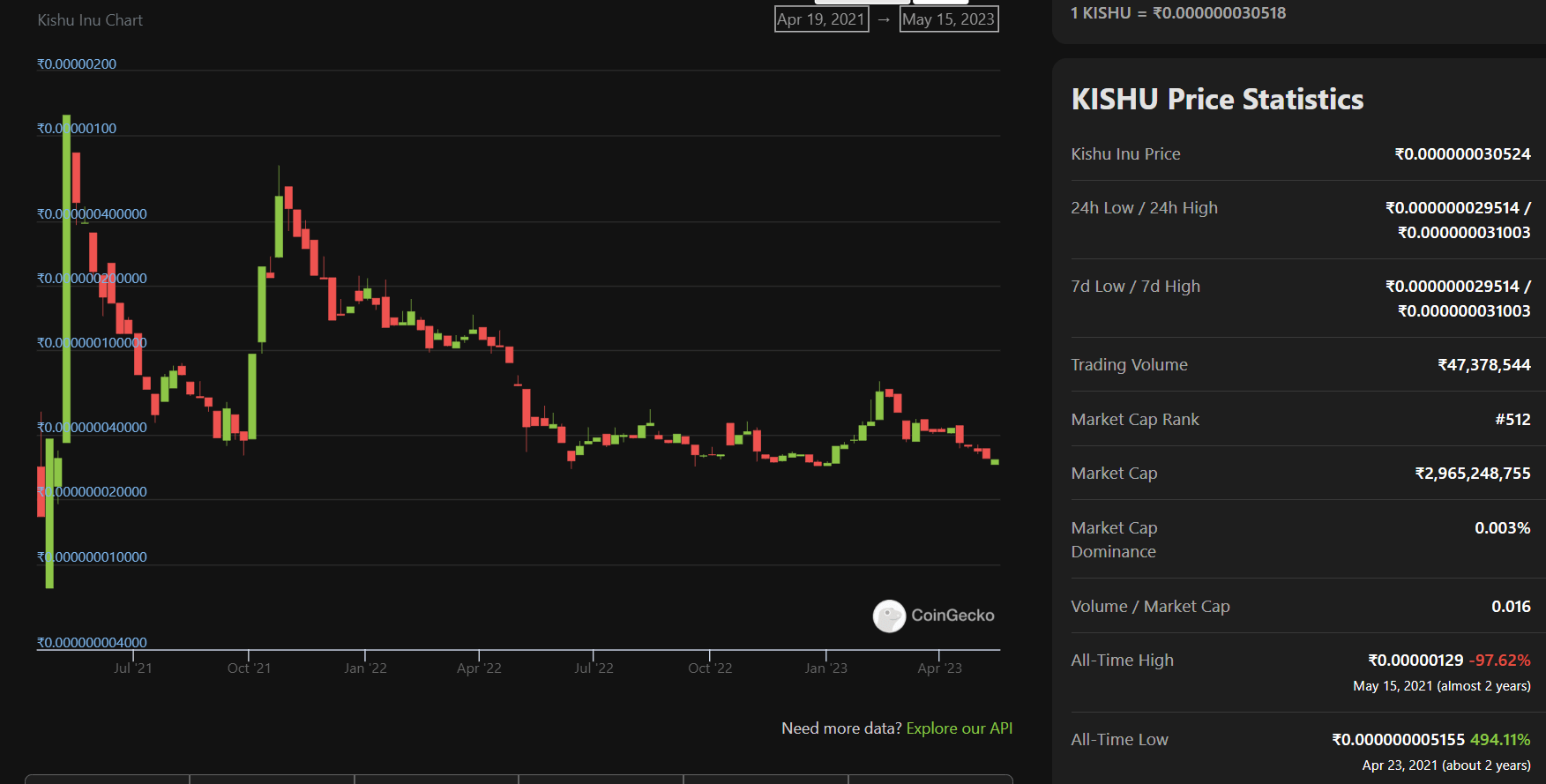This screenshot has height=784, width=1546.
Task: Select the Trading Volume label
Action: click(1129, 365)
